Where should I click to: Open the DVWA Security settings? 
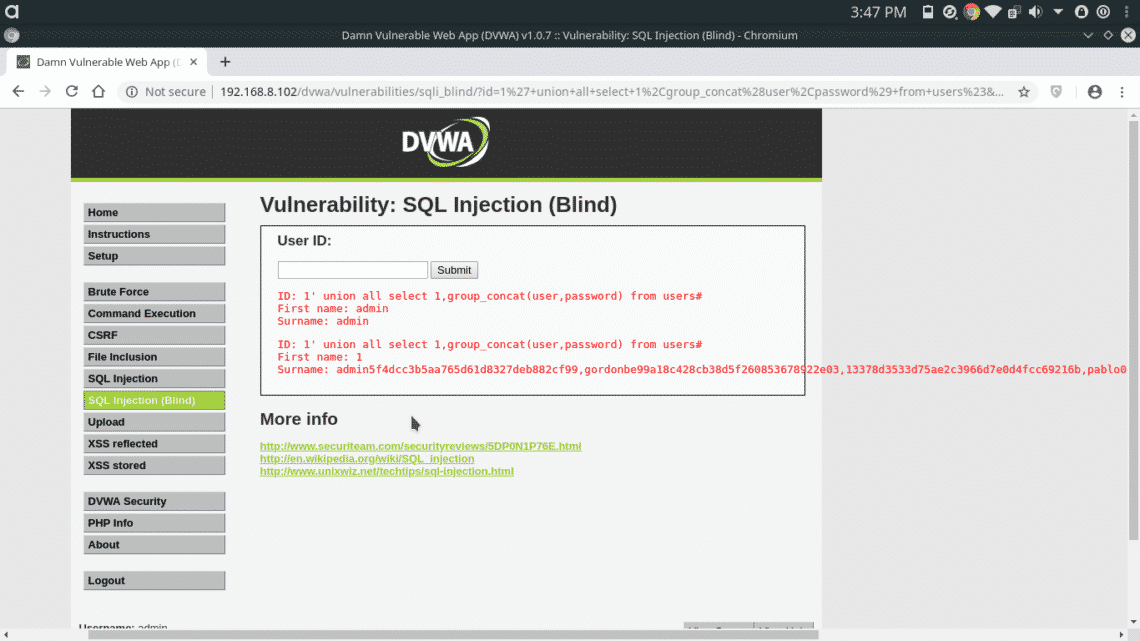tap(154, 501)
